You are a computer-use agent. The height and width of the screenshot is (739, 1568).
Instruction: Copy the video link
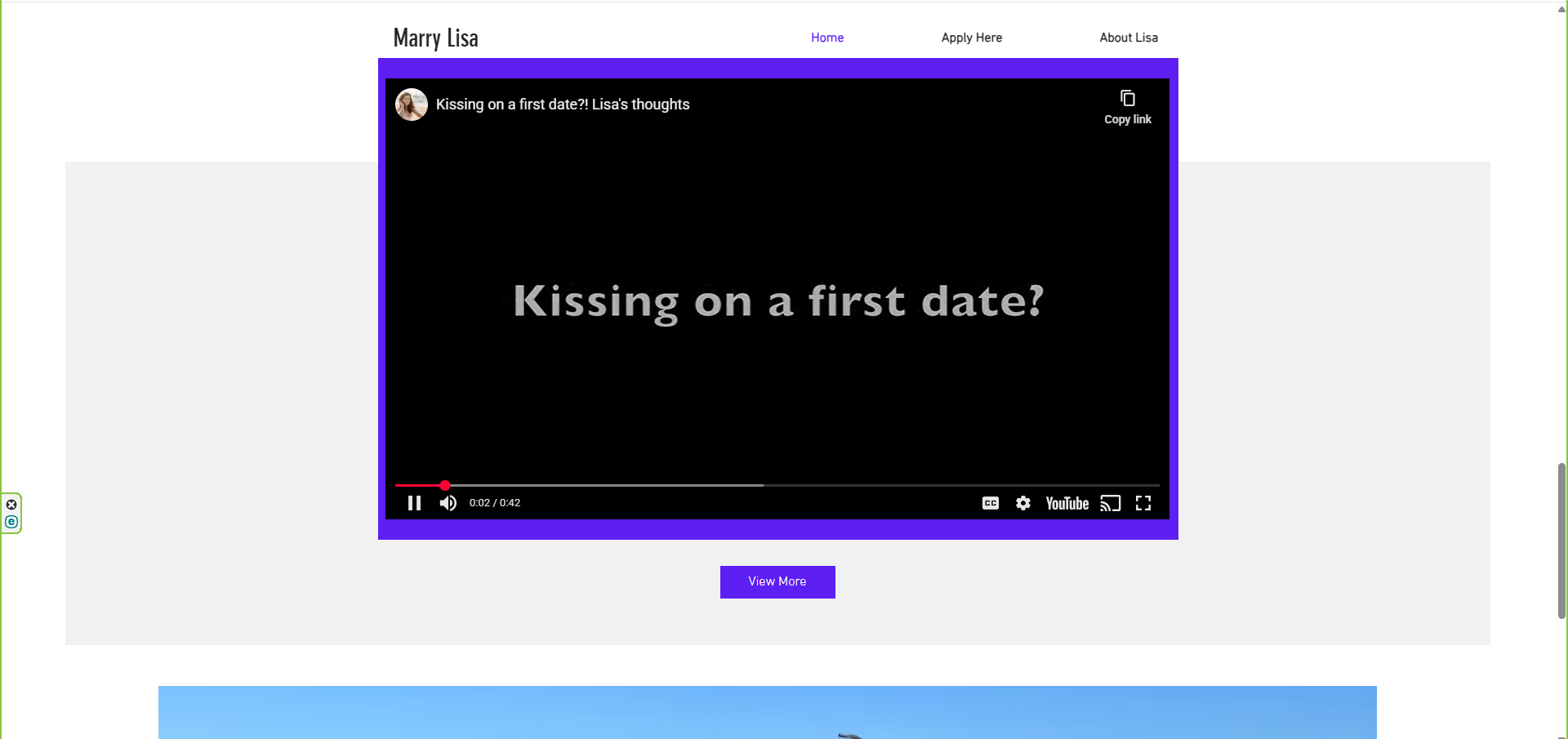click(1127, 107)
